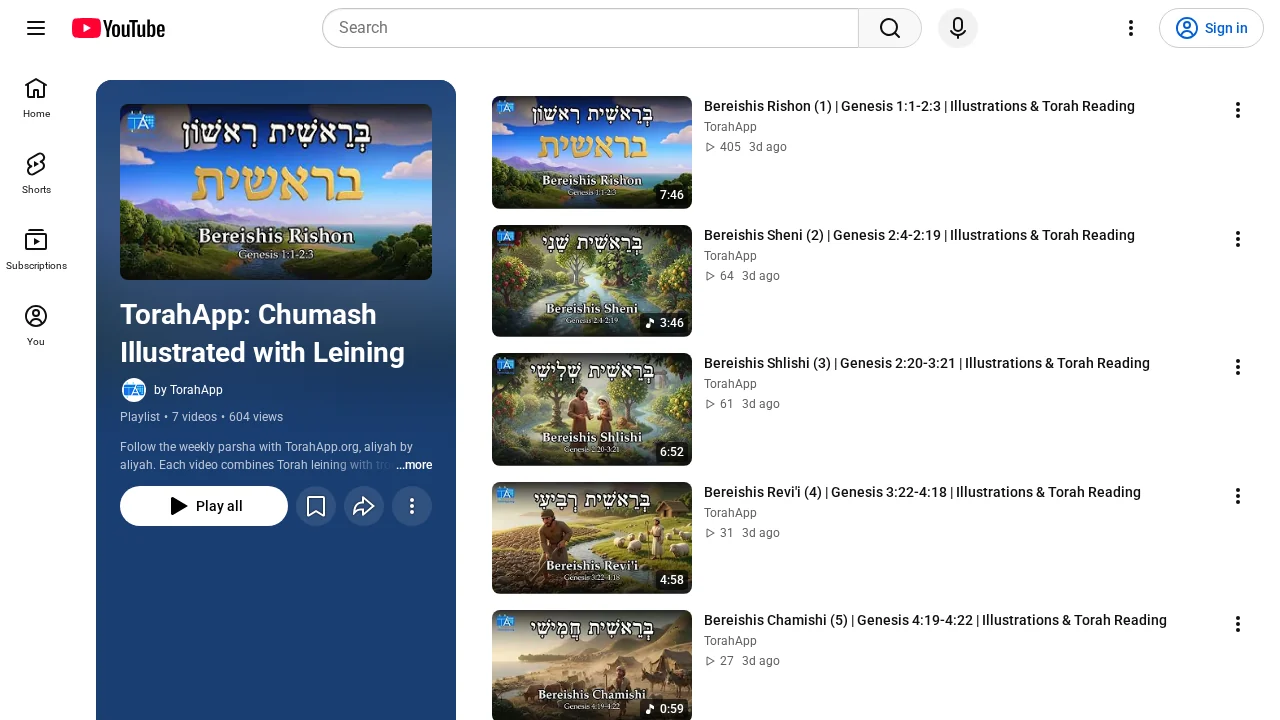The image size is (1280, 720).
Task: Open Bereishis Sheni (2) video thumbnail
Action: [x=592, y=281]
